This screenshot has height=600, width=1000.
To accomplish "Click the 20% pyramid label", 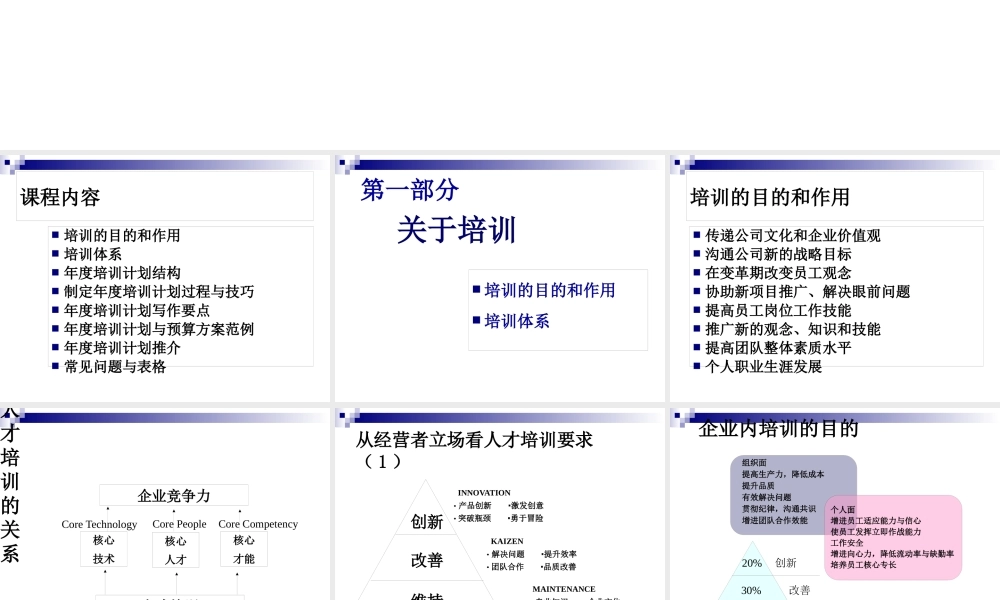I will coord(751,563).
